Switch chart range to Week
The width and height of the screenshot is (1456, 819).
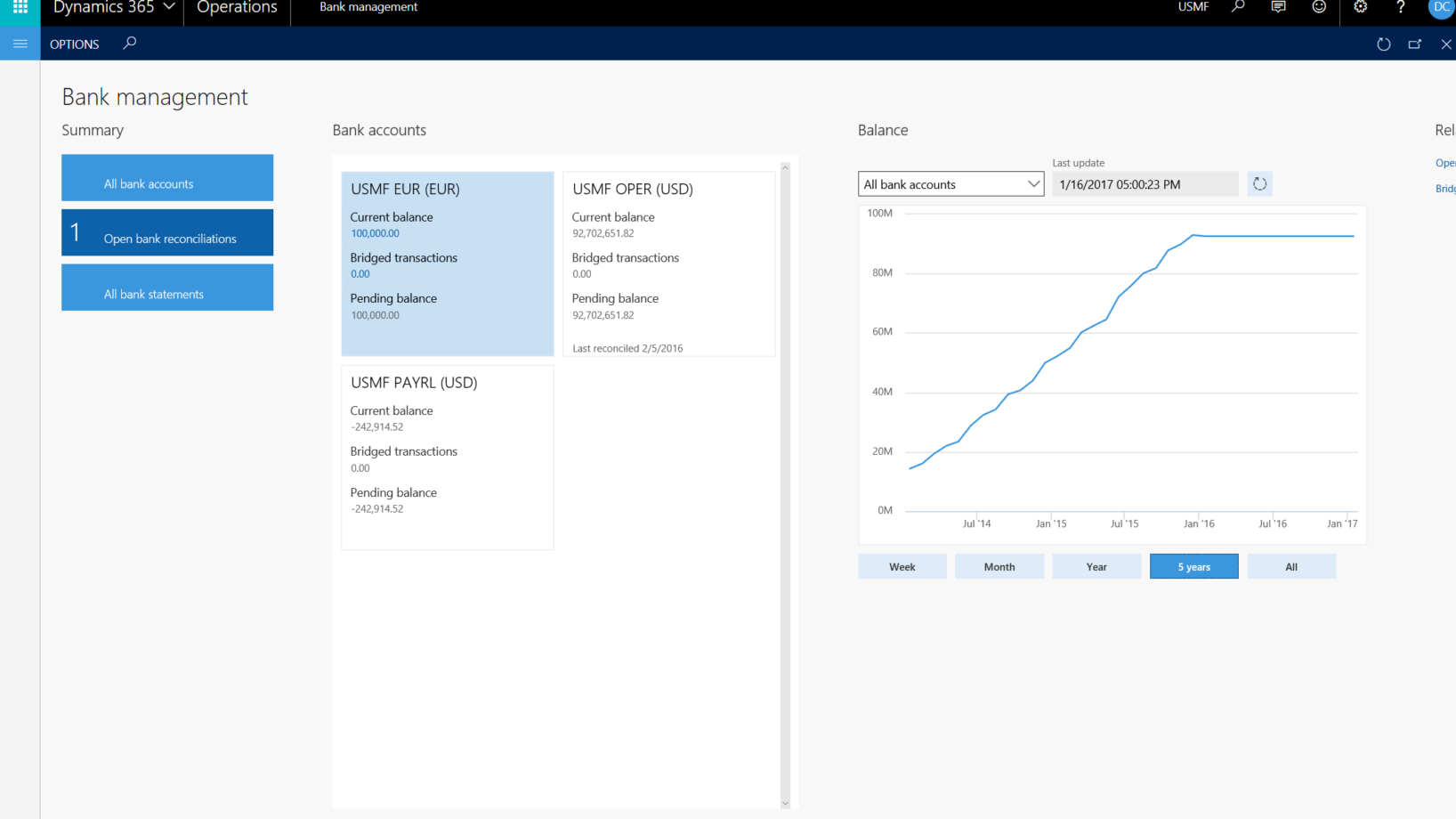(x=902, y=566)
